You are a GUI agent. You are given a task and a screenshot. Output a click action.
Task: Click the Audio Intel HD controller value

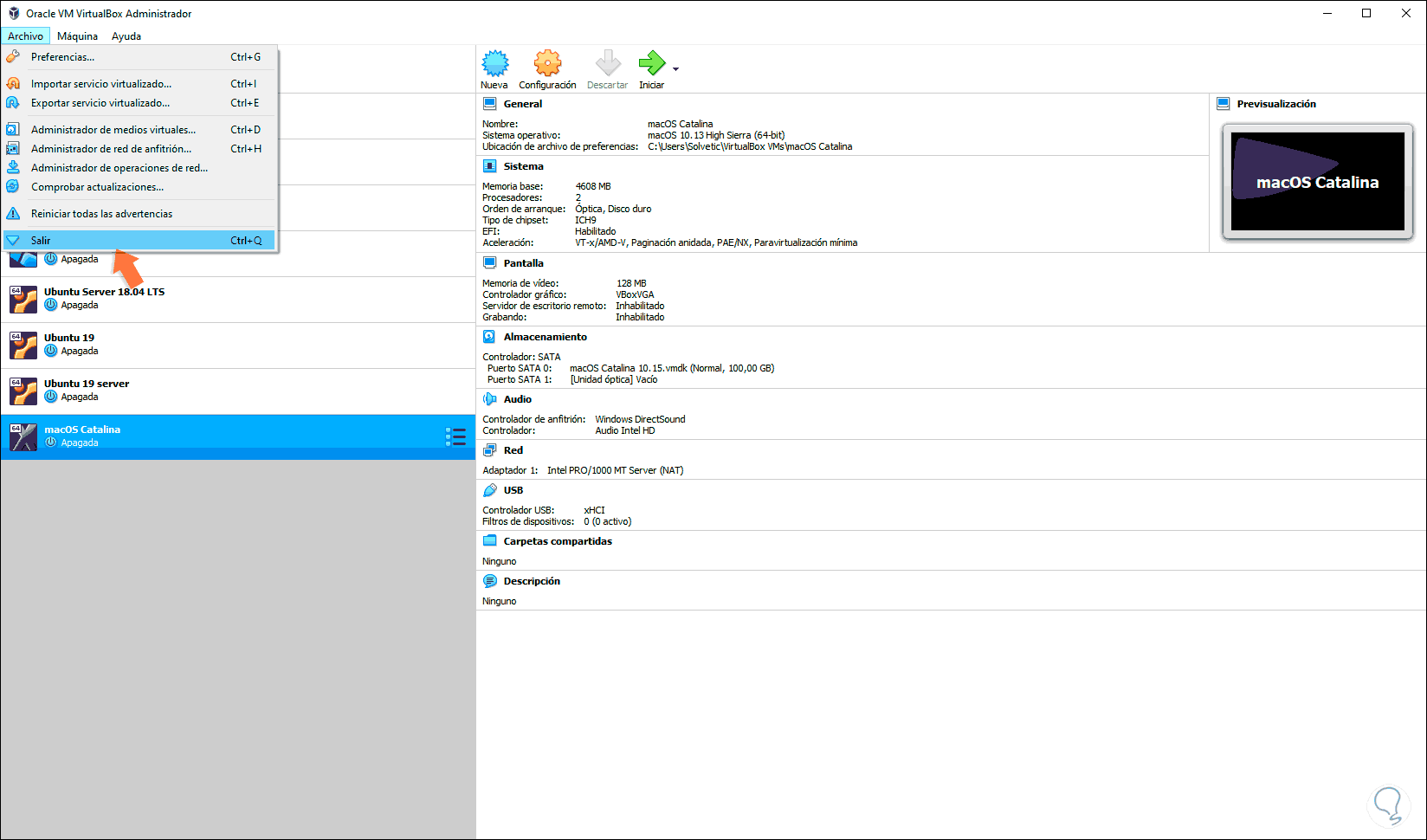(625, 430)
